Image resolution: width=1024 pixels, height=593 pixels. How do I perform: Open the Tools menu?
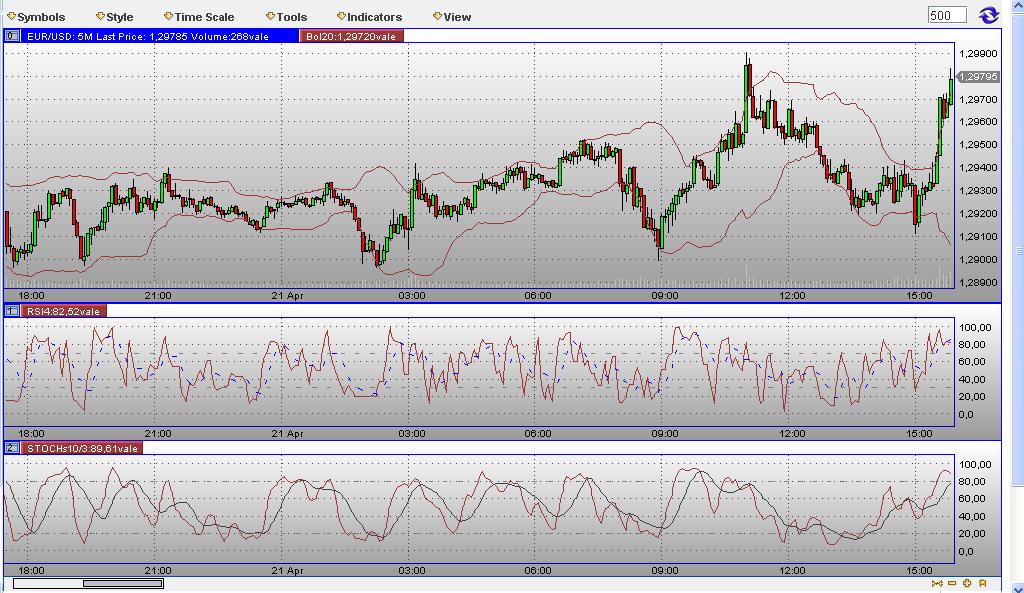coord(289,16)
